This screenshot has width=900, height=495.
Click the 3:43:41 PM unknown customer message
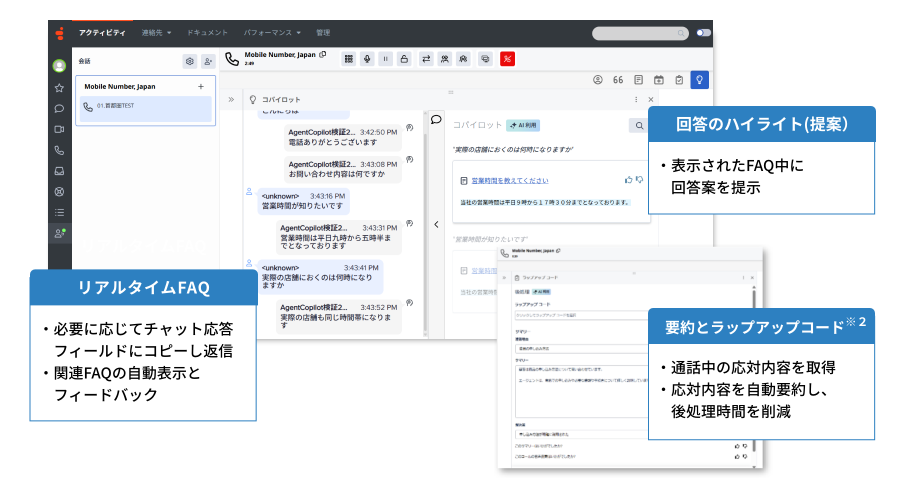[x=320, y=277]
